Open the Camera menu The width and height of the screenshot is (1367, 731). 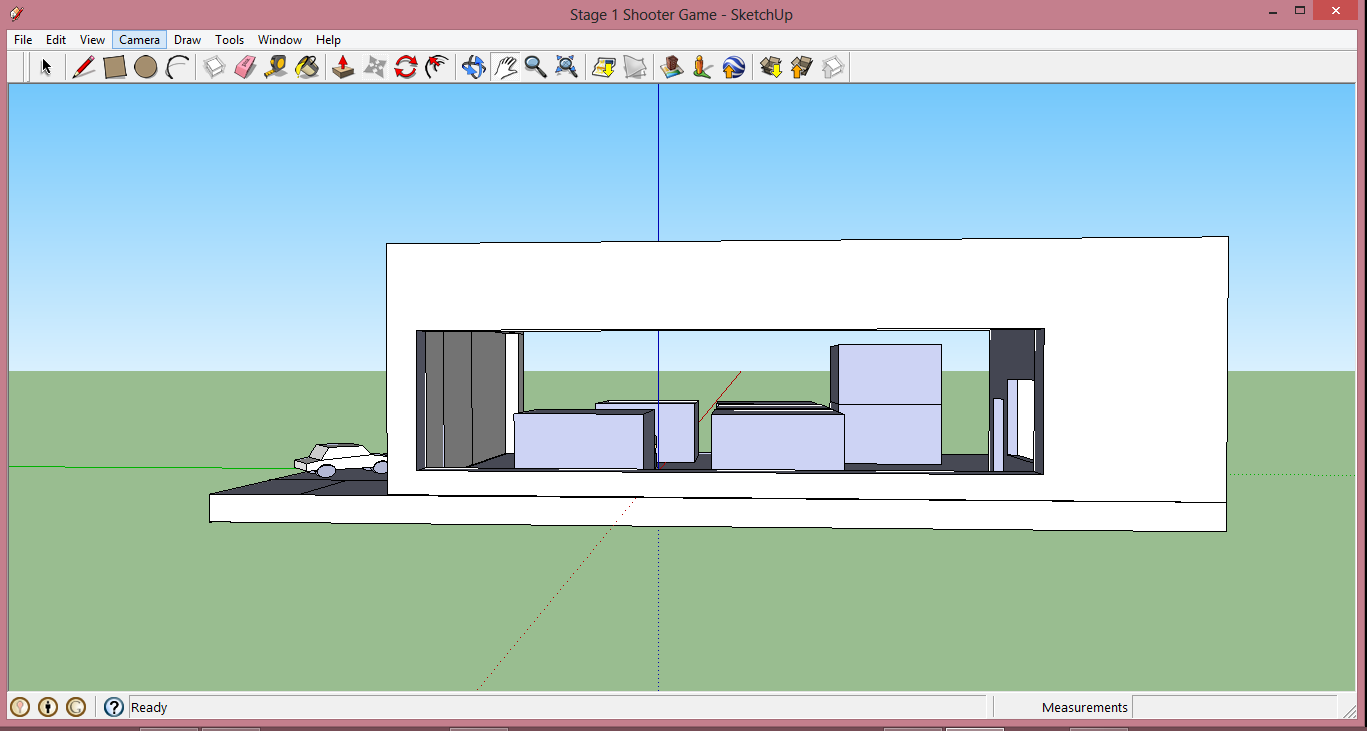click(x=139, y=39)
